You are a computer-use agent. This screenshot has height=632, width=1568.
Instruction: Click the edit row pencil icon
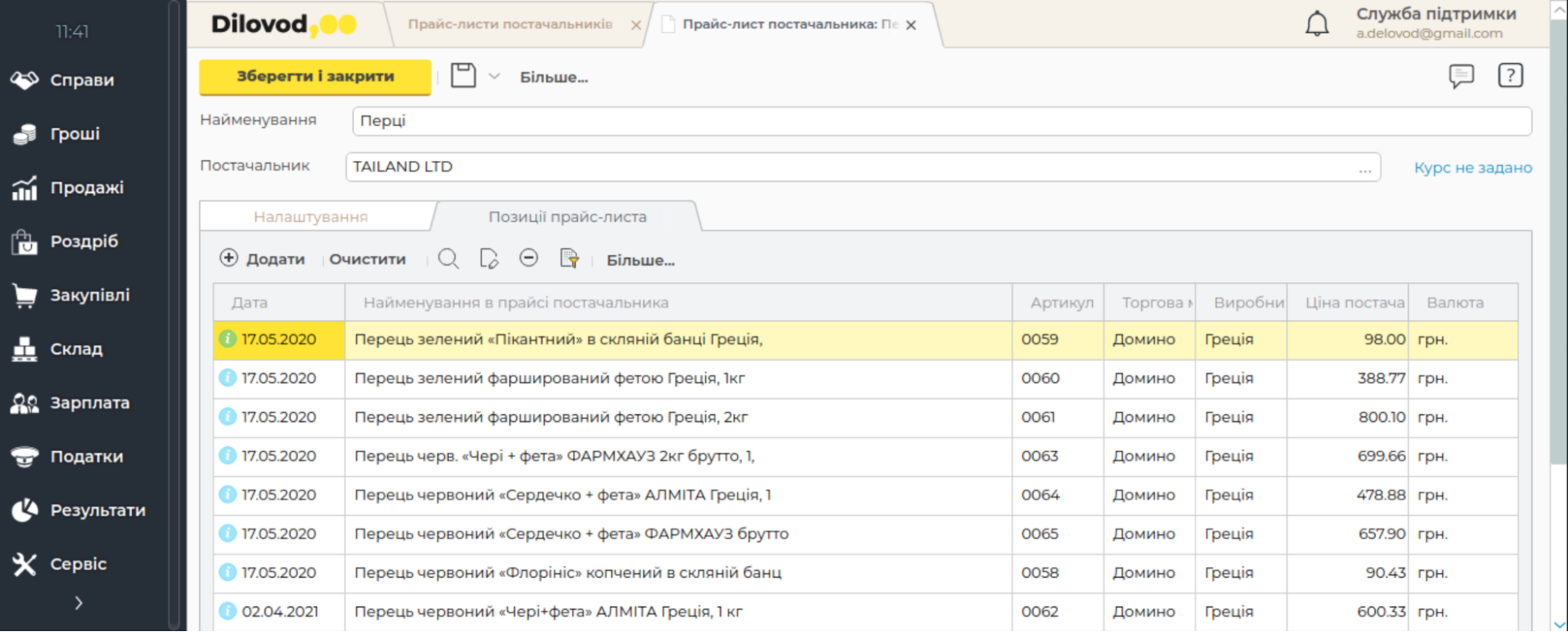(x=489, y=259)
